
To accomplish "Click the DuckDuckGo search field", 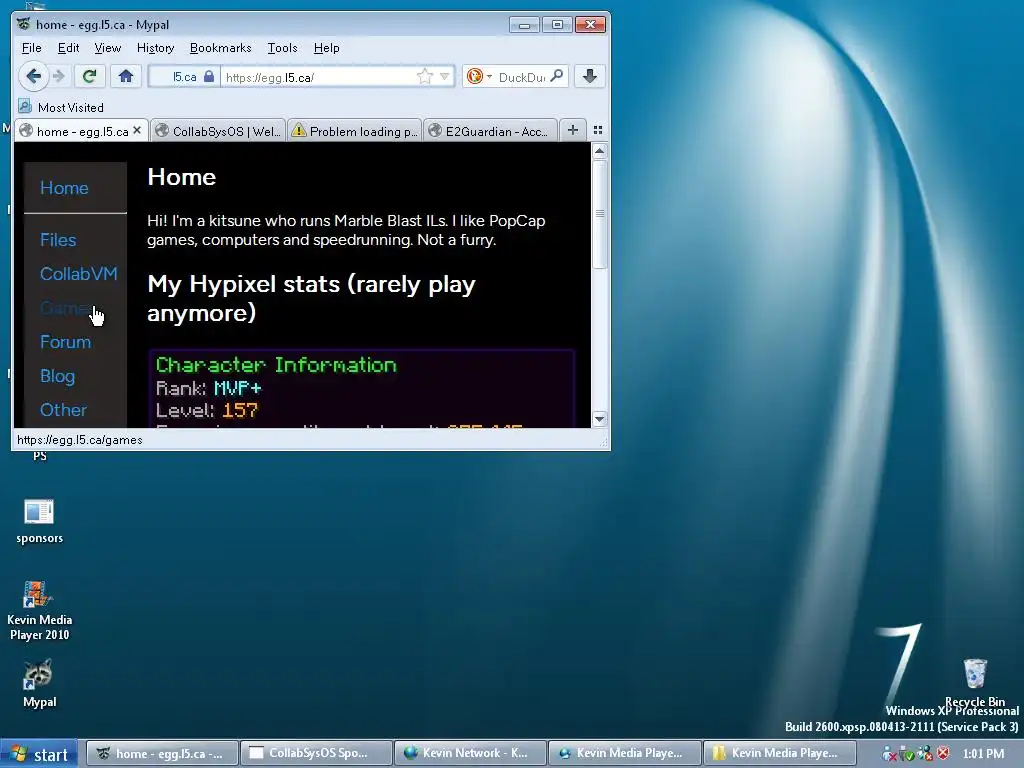I will pyautogui.click(x=521, y=77).
